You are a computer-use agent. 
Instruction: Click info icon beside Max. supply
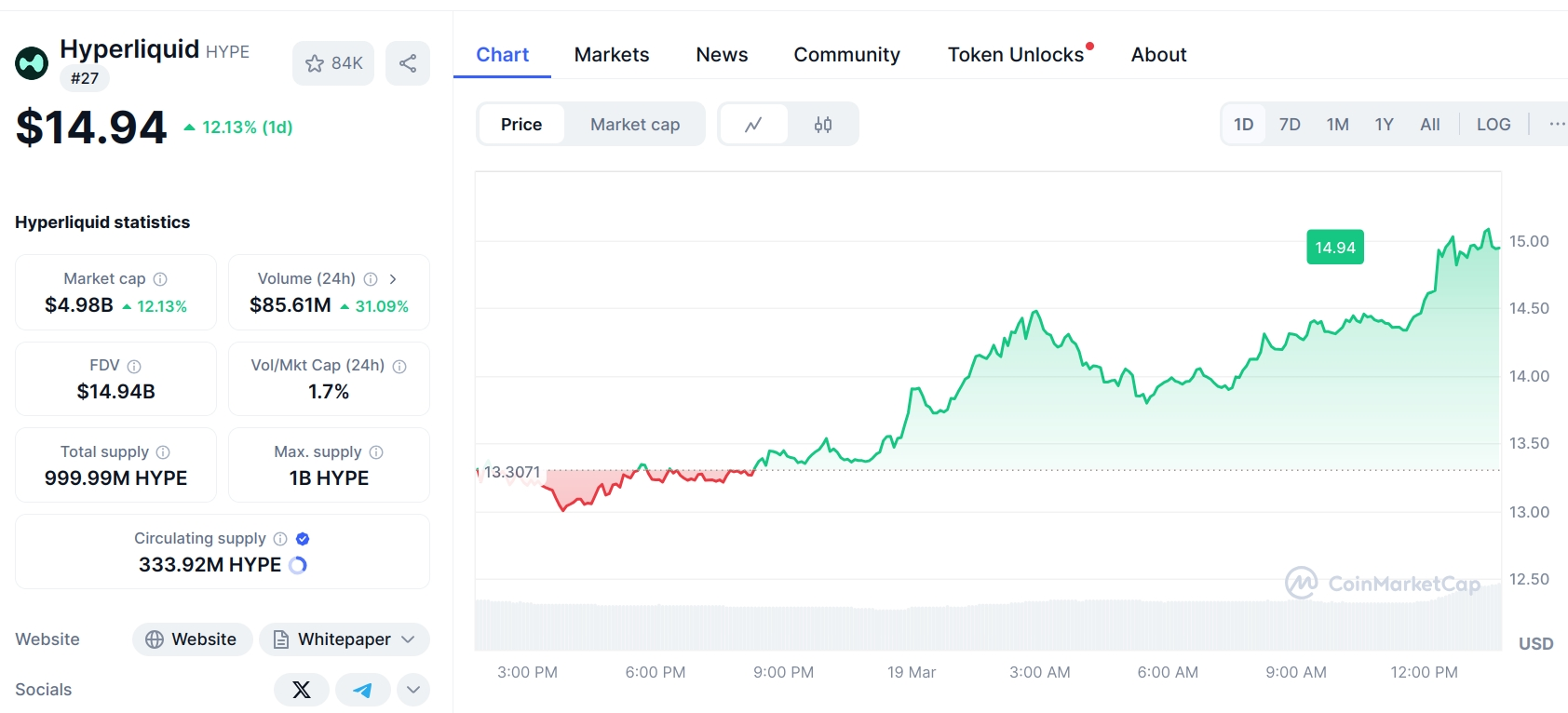(376, 452)
